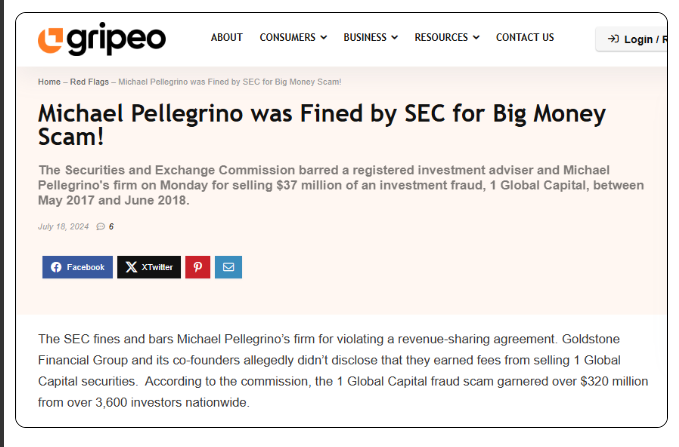Click current page breadcrumb Michael Pellegrino
679x447 pixels.
230,82
